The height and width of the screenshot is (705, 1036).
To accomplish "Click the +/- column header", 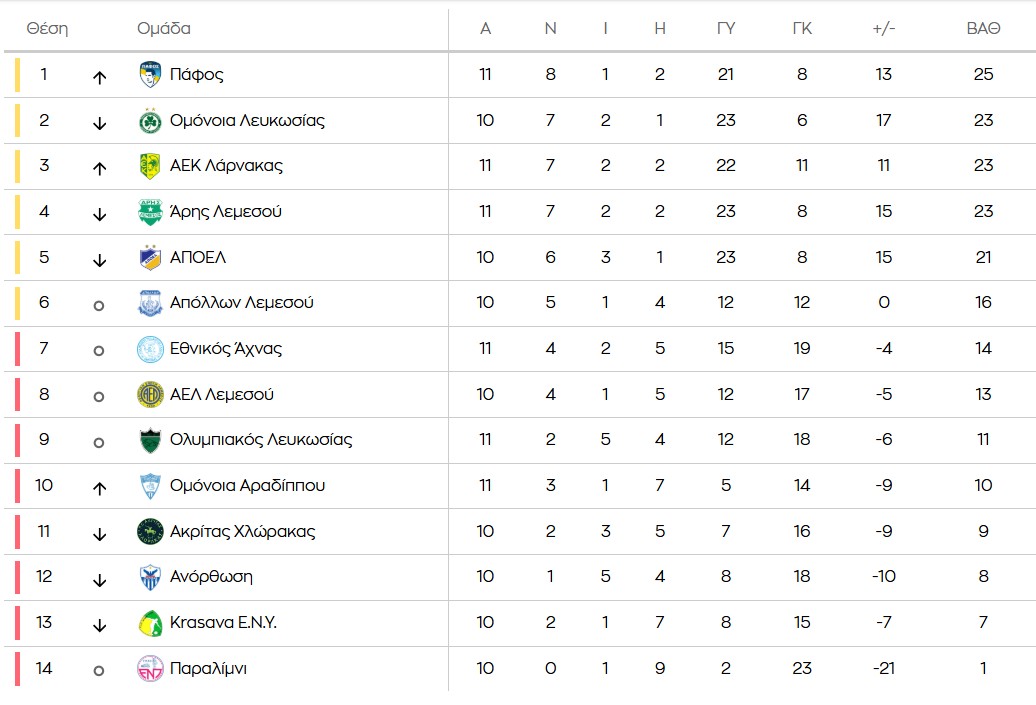I will 883,29.
